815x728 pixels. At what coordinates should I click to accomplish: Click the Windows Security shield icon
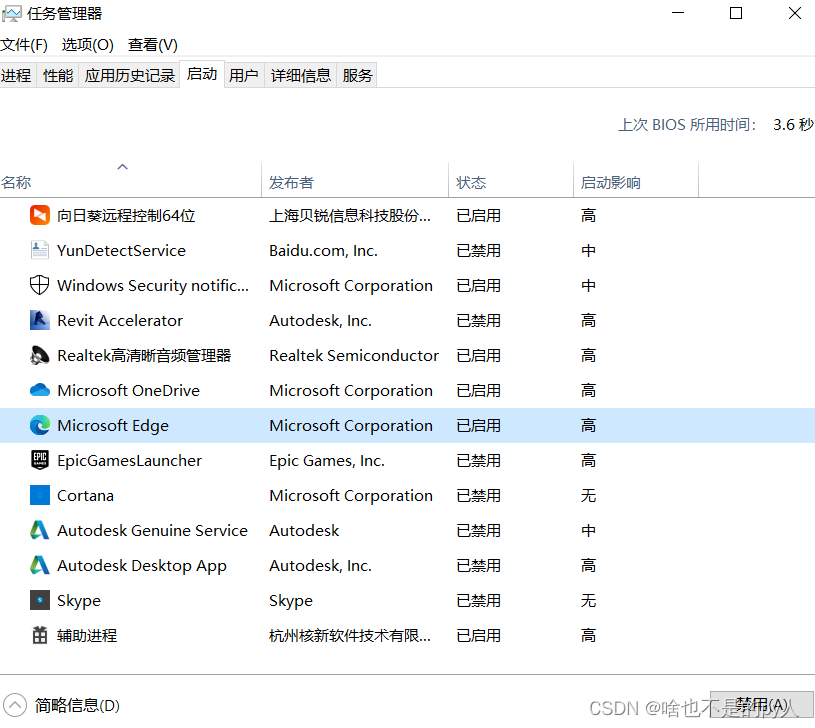40,285
